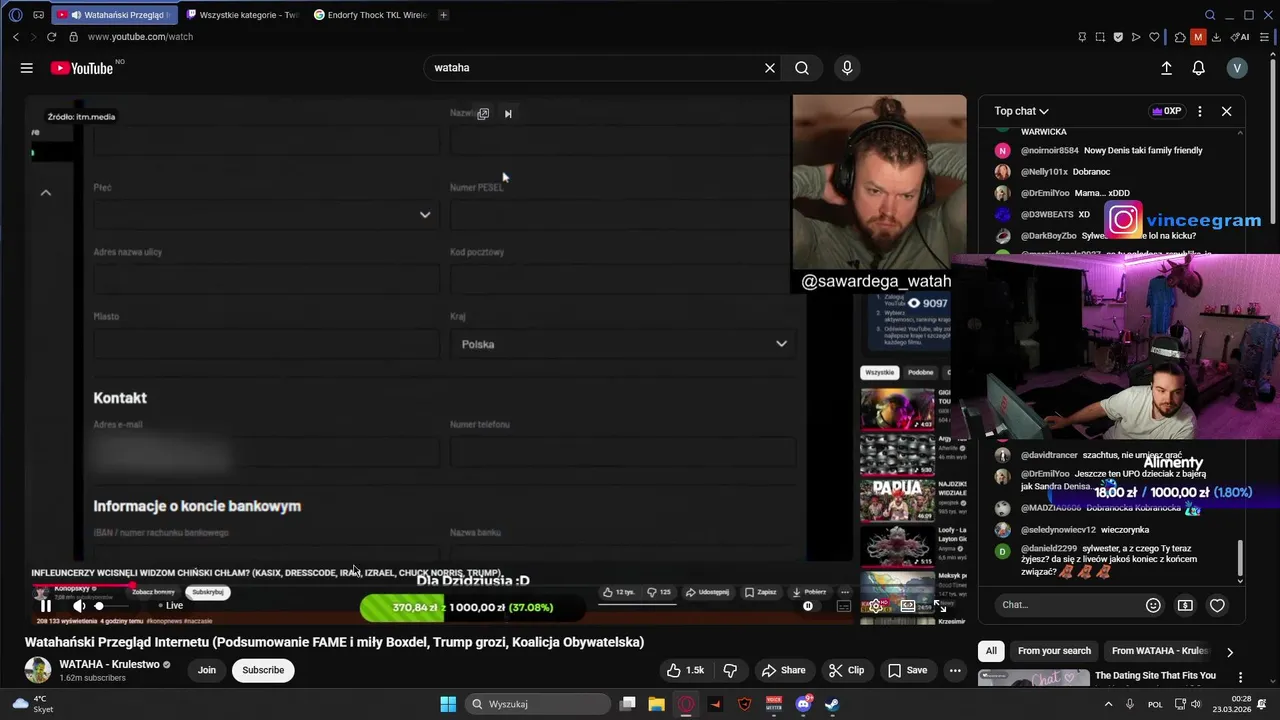1280x720 pixels.
Task: Select the From your search chip
Action: [x=1054, y=651]
